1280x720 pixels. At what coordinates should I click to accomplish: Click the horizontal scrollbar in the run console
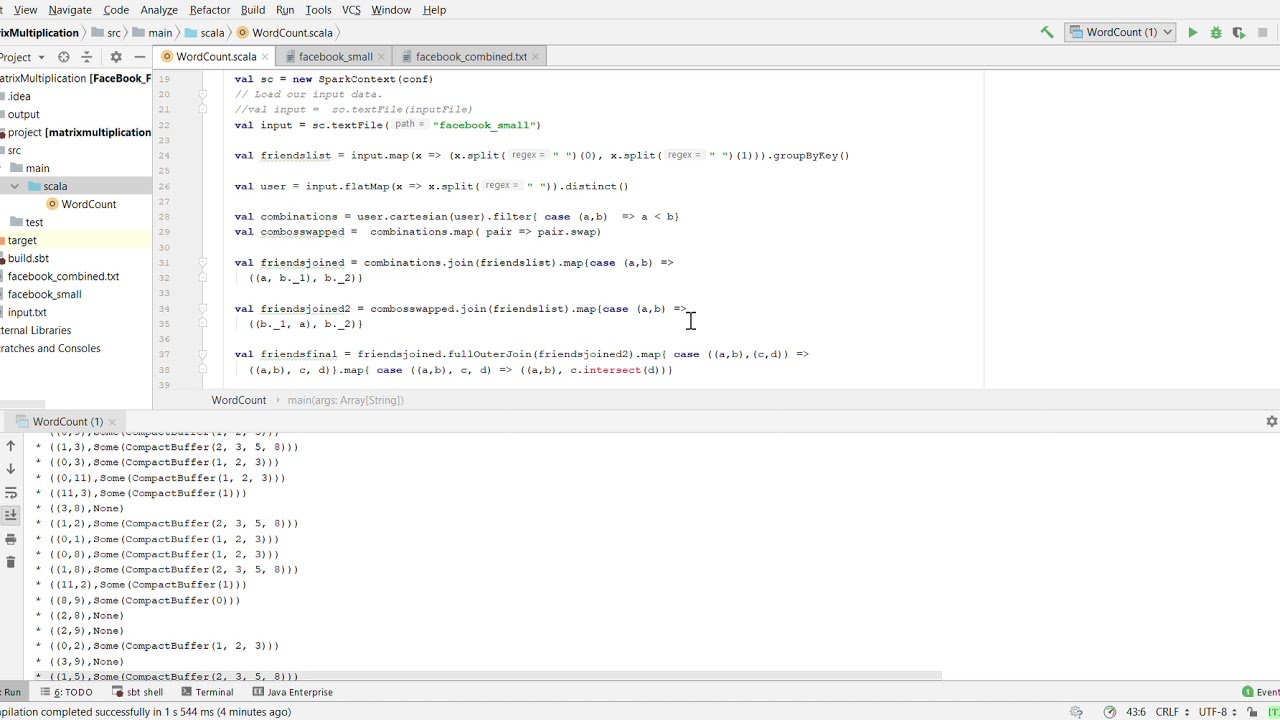pos(488,677)
